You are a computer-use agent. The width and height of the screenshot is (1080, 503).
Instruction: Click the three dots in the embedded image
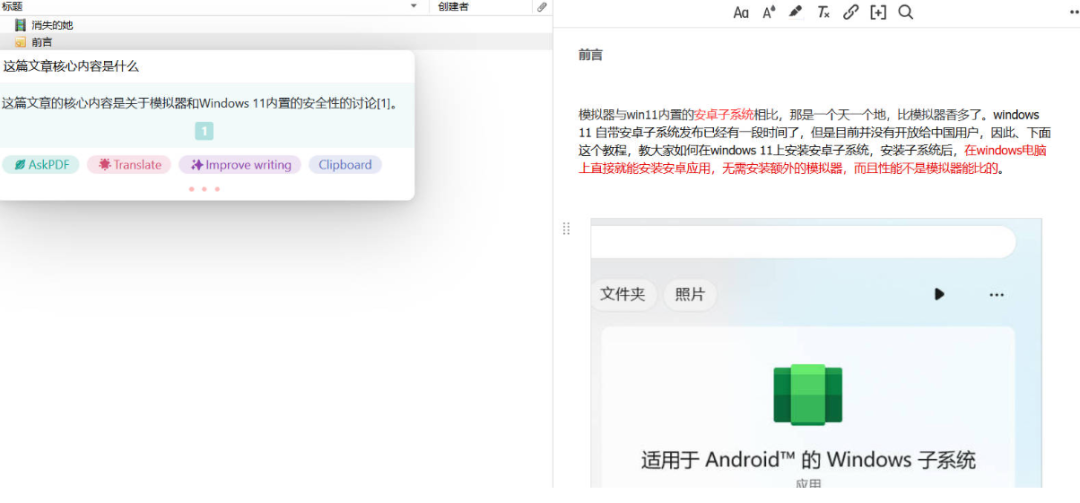996,295
